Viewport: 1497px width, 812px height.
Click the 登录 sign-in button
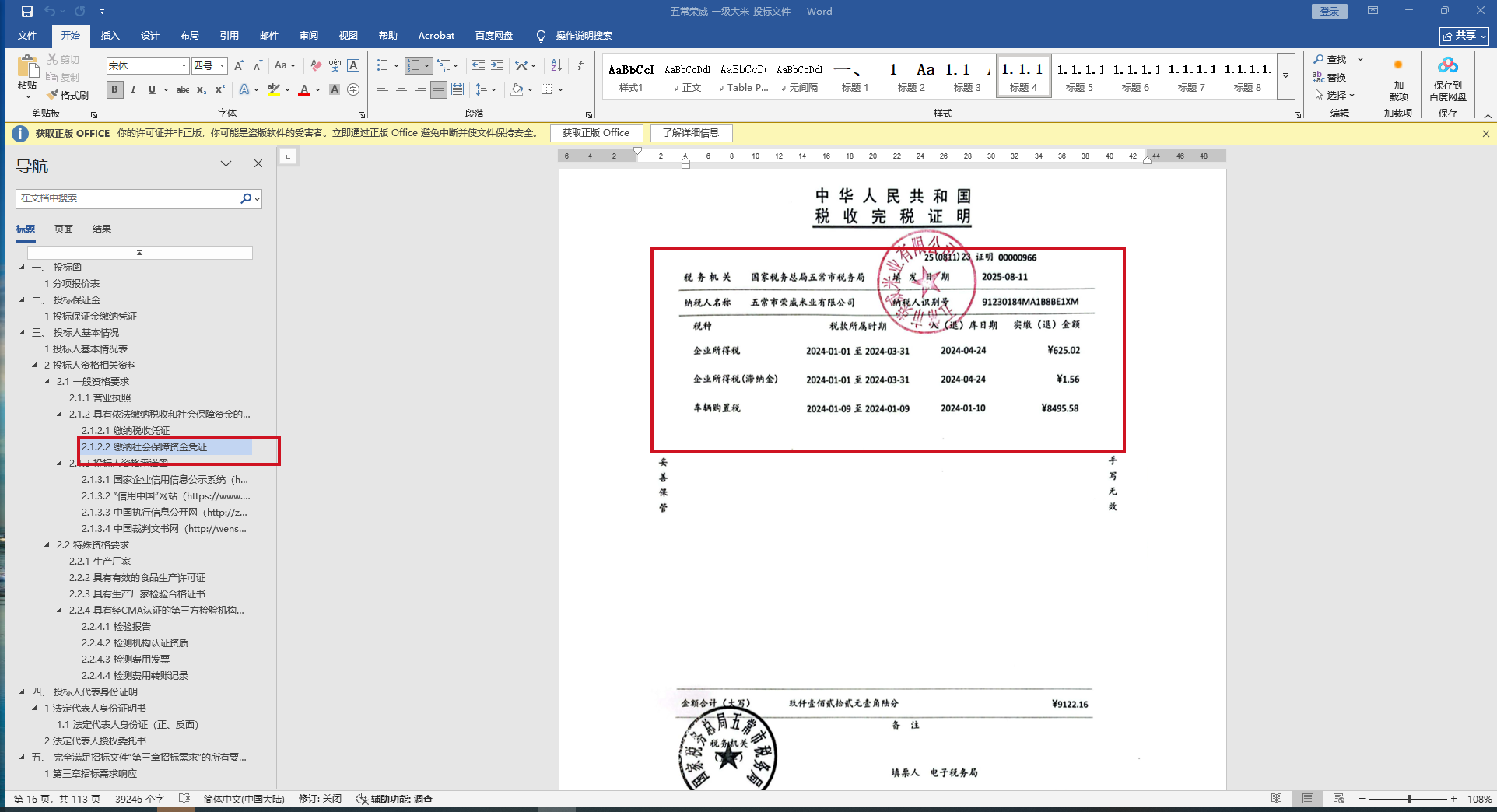(1330, 11)
